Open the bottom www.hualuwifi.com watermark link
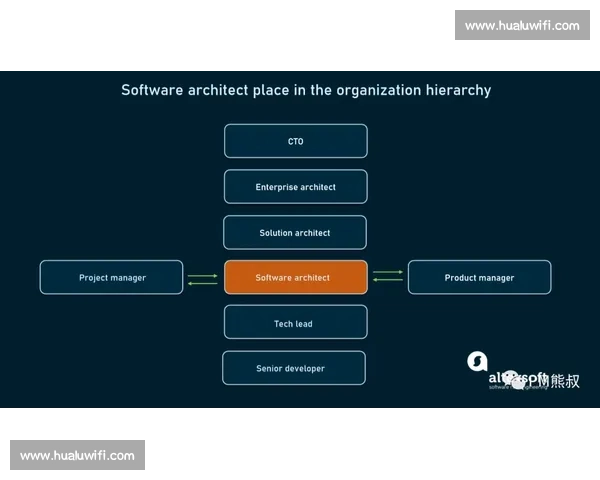 point(79,456)
